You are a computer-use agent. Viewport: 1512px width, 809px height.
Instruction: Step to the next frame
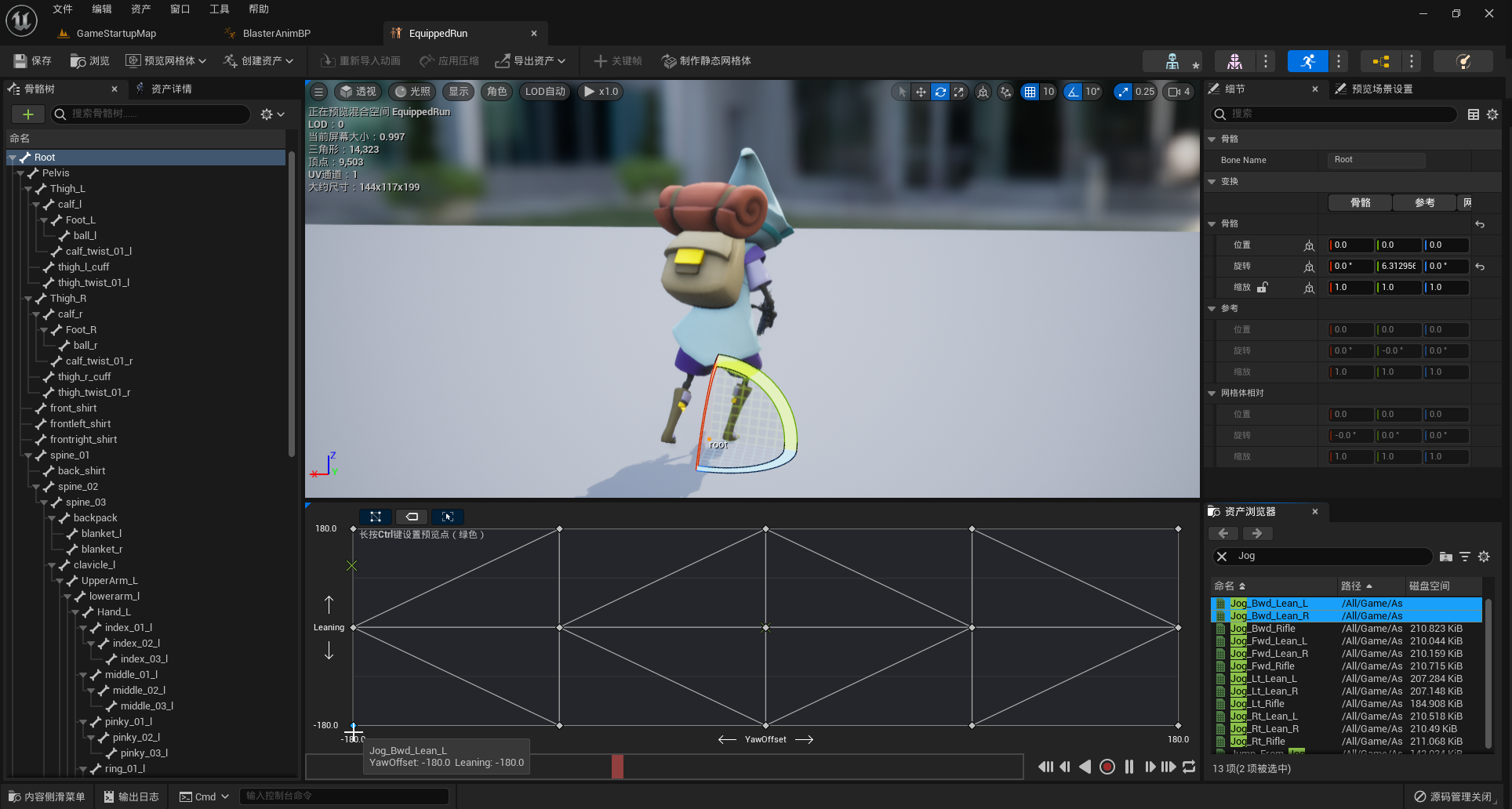tap(1150, 767)
